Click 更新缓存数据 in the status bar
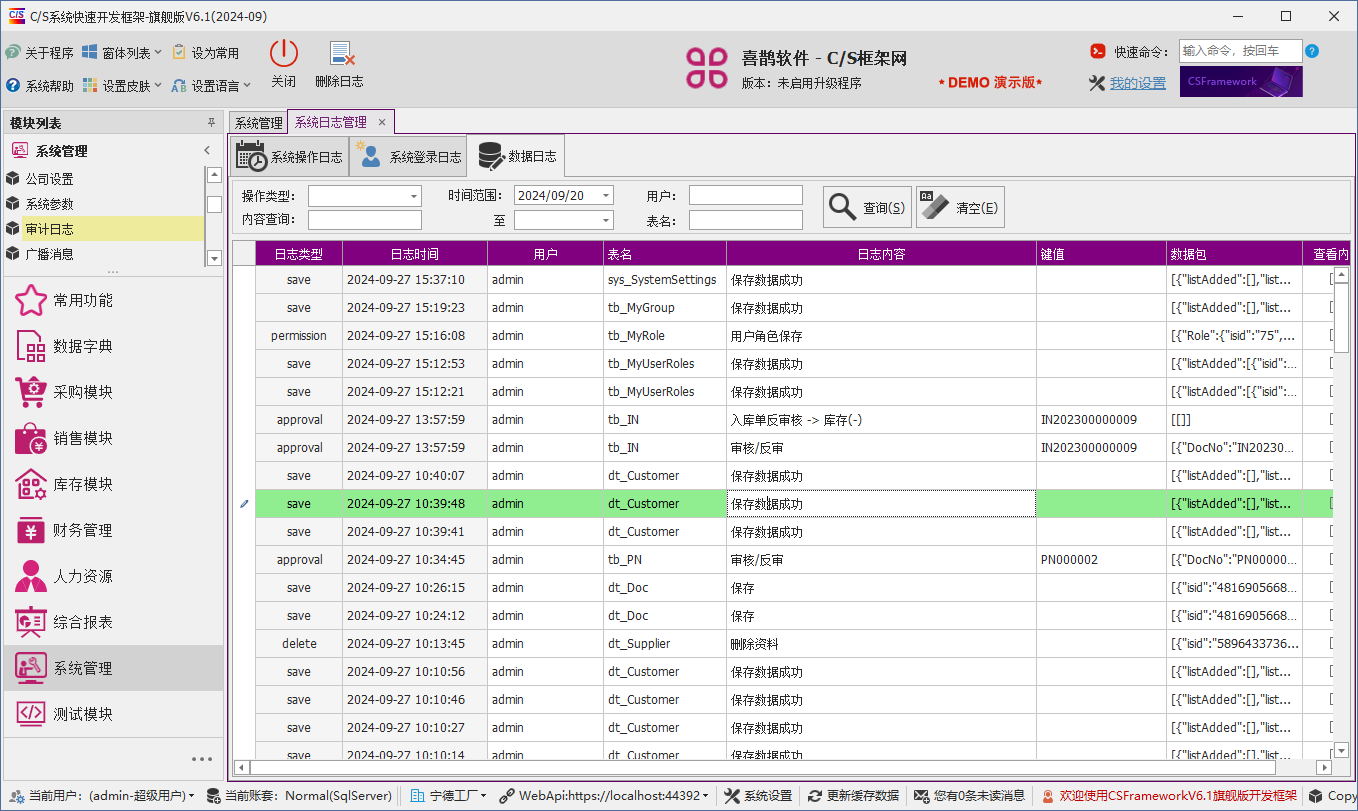The image size is (1358, 811). 854,796
